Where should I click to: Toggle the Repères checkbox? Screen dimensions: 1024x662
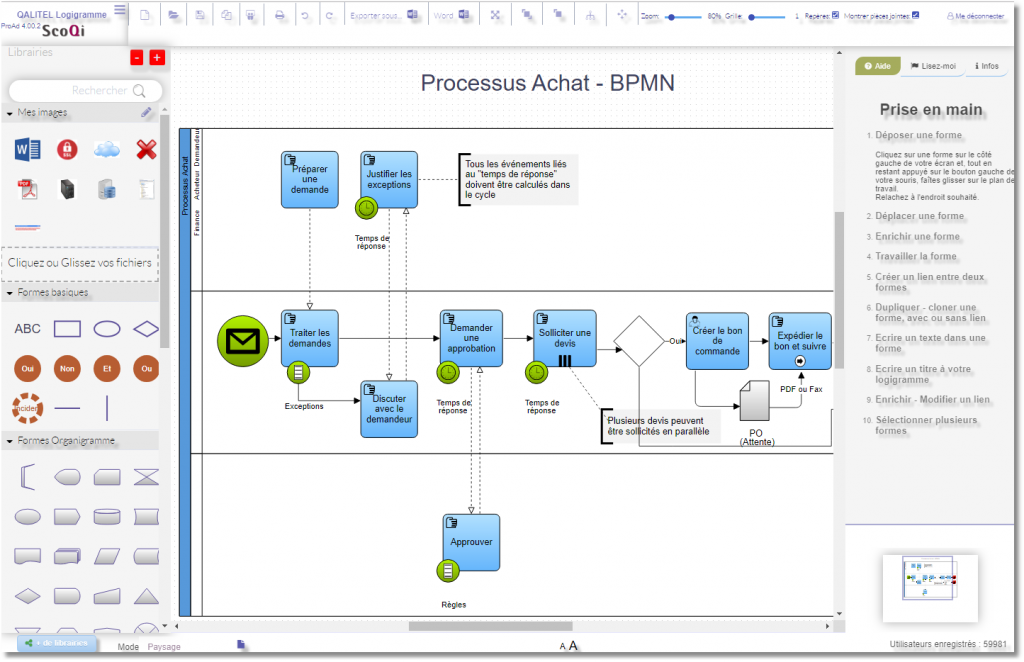(836, 16)
